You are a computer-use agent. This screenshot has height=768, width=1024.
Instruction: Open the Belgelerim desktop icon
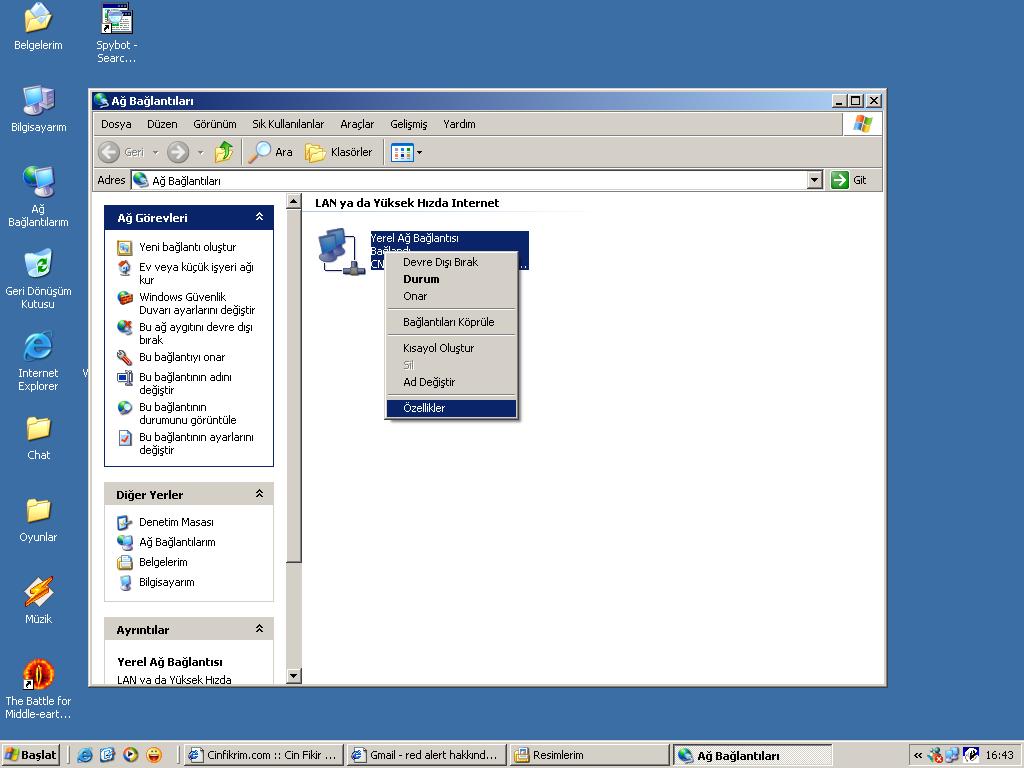(x=38, y=27)
